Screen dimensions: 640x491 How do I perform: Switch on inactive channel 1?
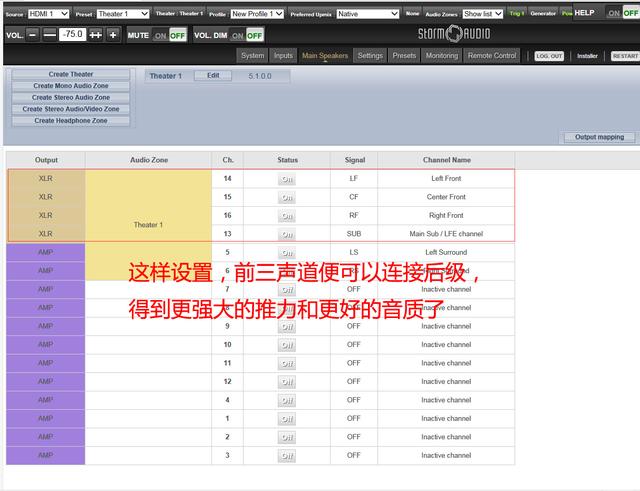(x=287, y=419)
